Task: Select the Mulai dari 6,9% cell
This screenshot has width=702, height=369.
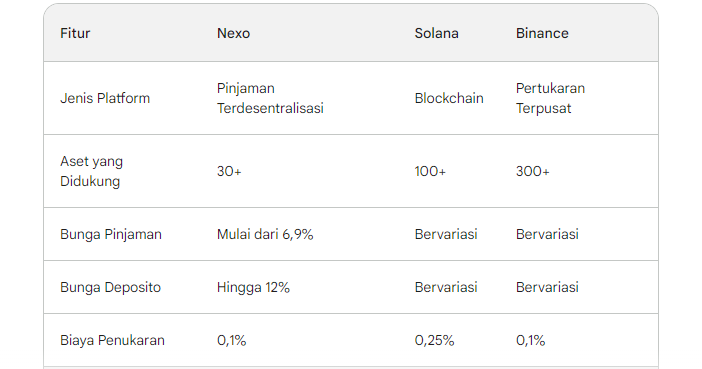Action: 265,234
